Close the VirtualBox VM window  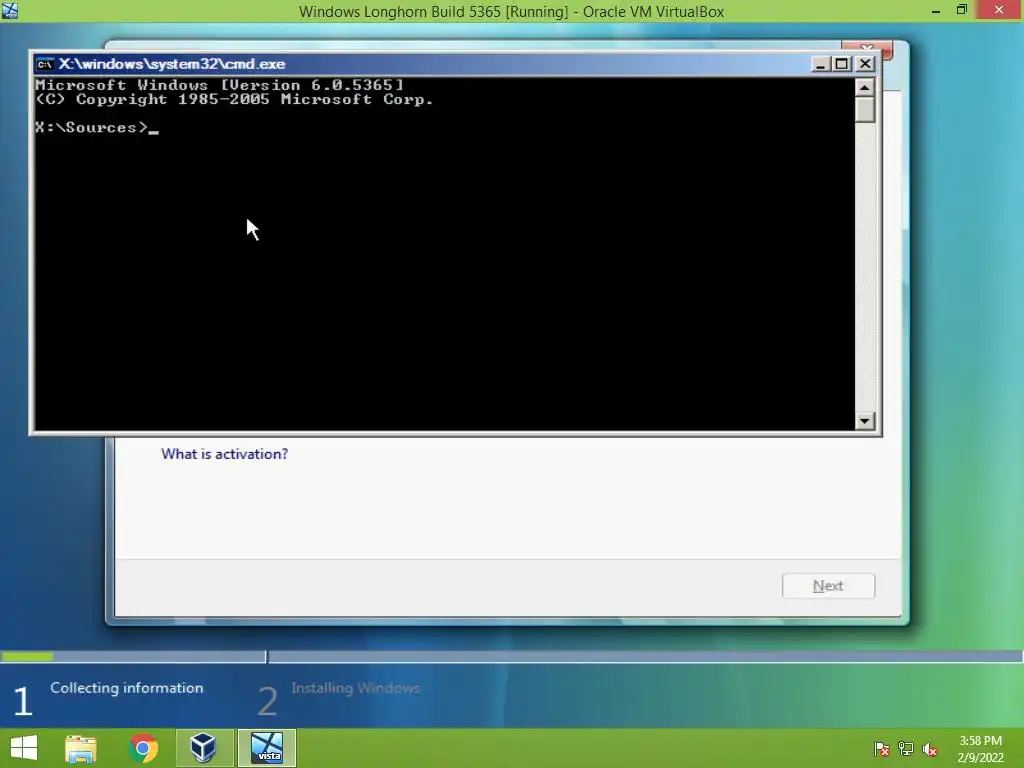point(999,10)
